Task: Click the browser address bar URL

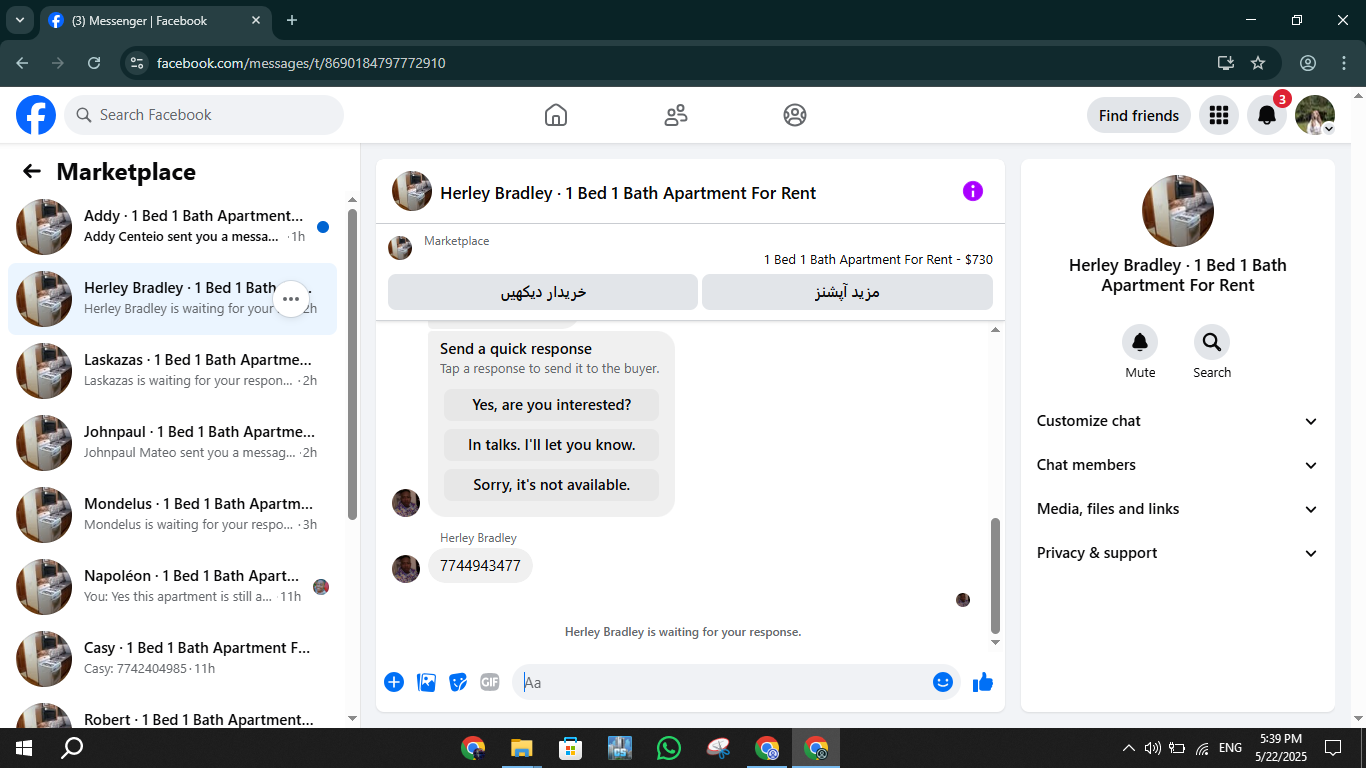Action: [x=301, y=63]
